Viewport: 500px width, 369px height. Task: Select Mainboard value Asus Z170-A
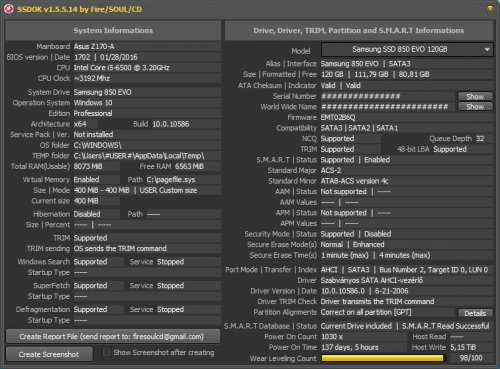[x=94, y=46]
